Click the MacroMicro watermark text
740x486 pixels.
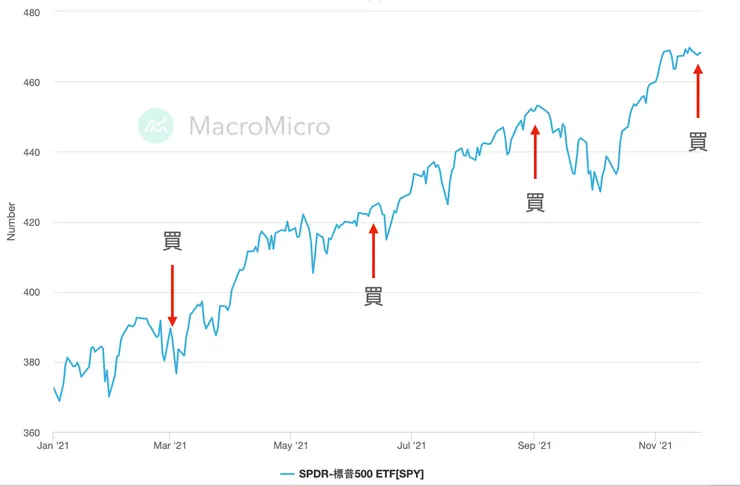tap(259, 126)
